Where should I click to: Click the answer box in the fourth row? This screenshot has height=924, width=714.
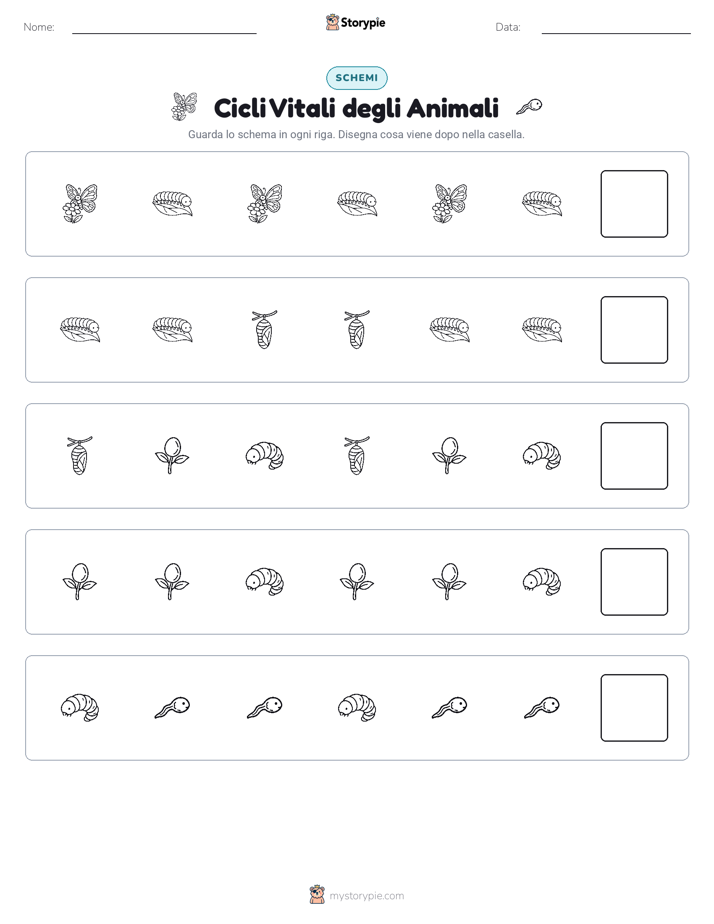pyautogui.click(x=634, y=582)
